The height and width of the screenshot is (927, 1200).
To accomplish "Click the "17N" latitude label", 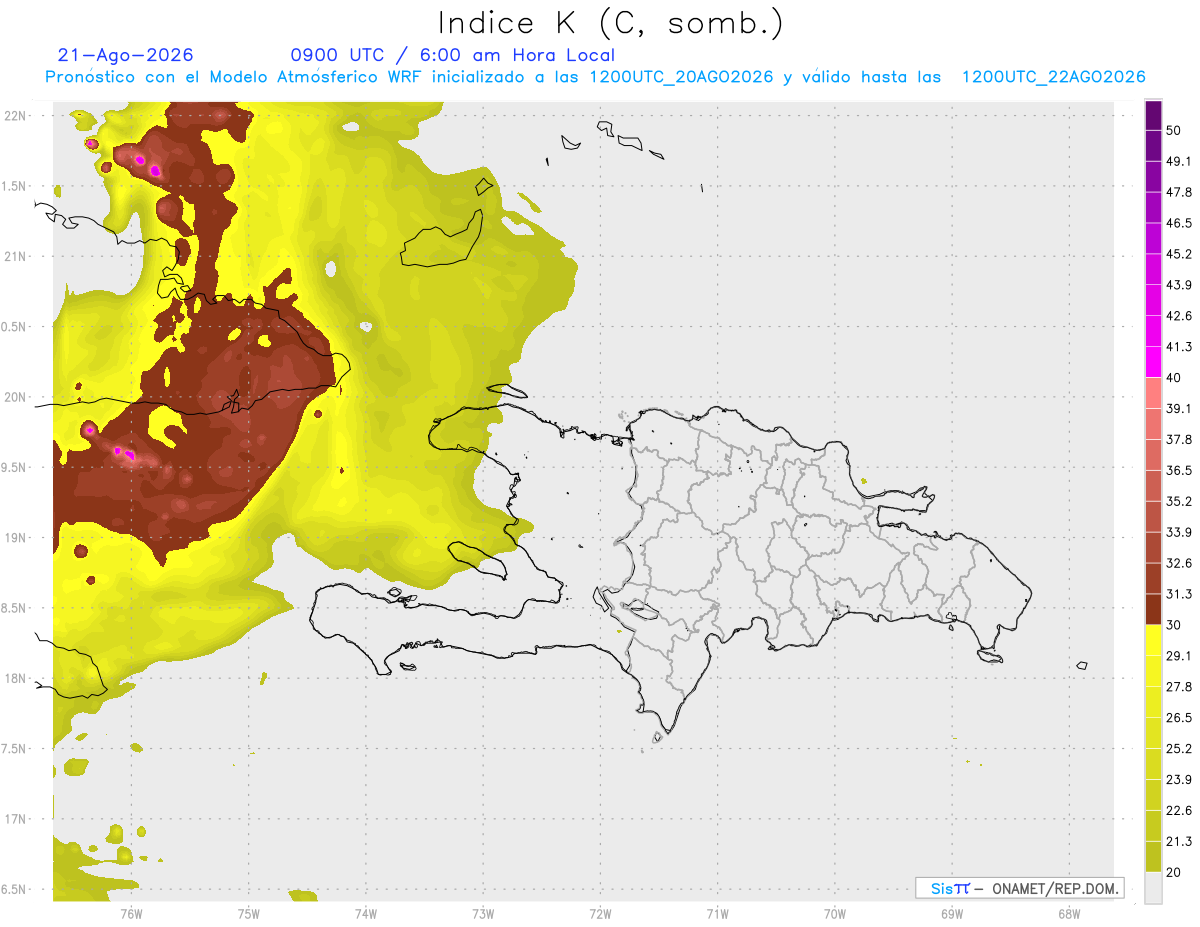I will [x=14, y=819].
